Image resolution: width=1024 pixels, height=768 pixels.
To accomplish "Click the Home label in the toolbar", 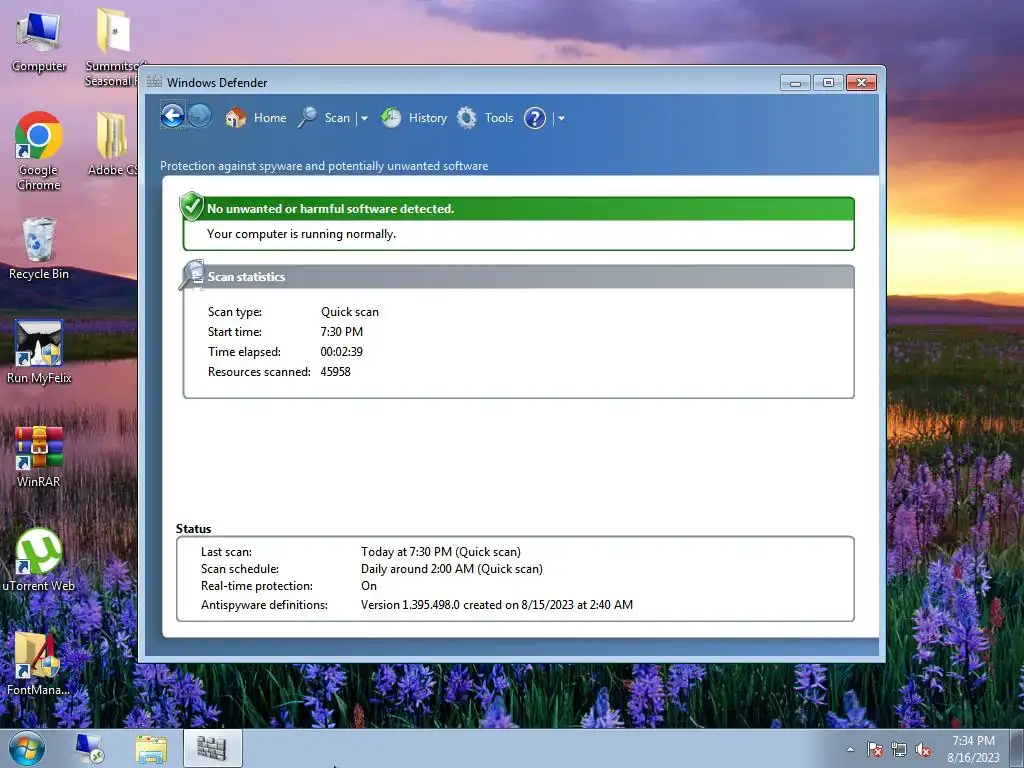I will 270,118.
